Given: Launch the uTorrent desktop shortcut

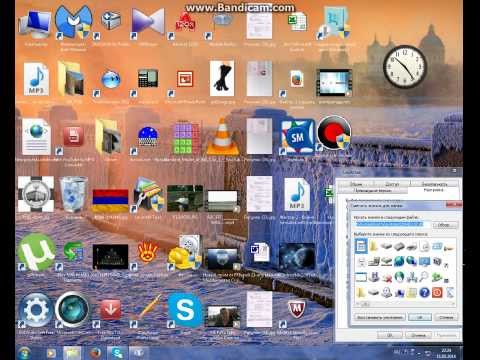Looking at the screenshot, I should (x=37, y=252).
